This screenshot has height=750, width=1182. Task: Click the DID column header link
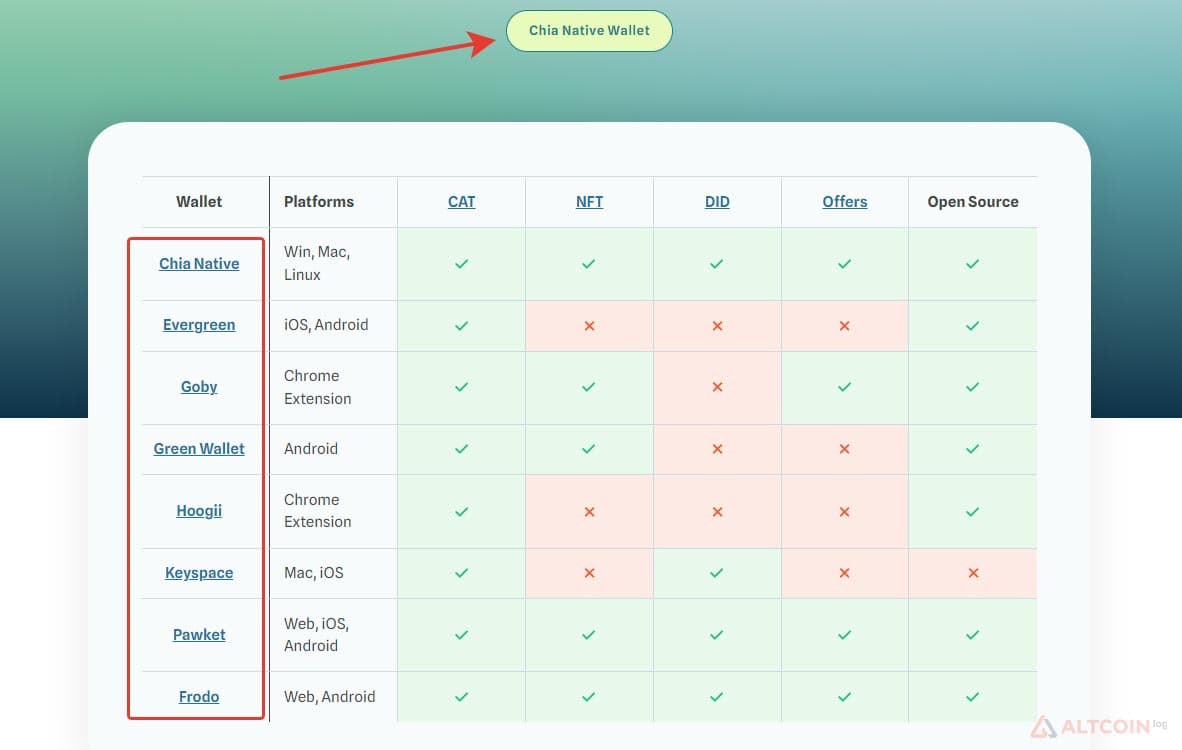(717, 202)
